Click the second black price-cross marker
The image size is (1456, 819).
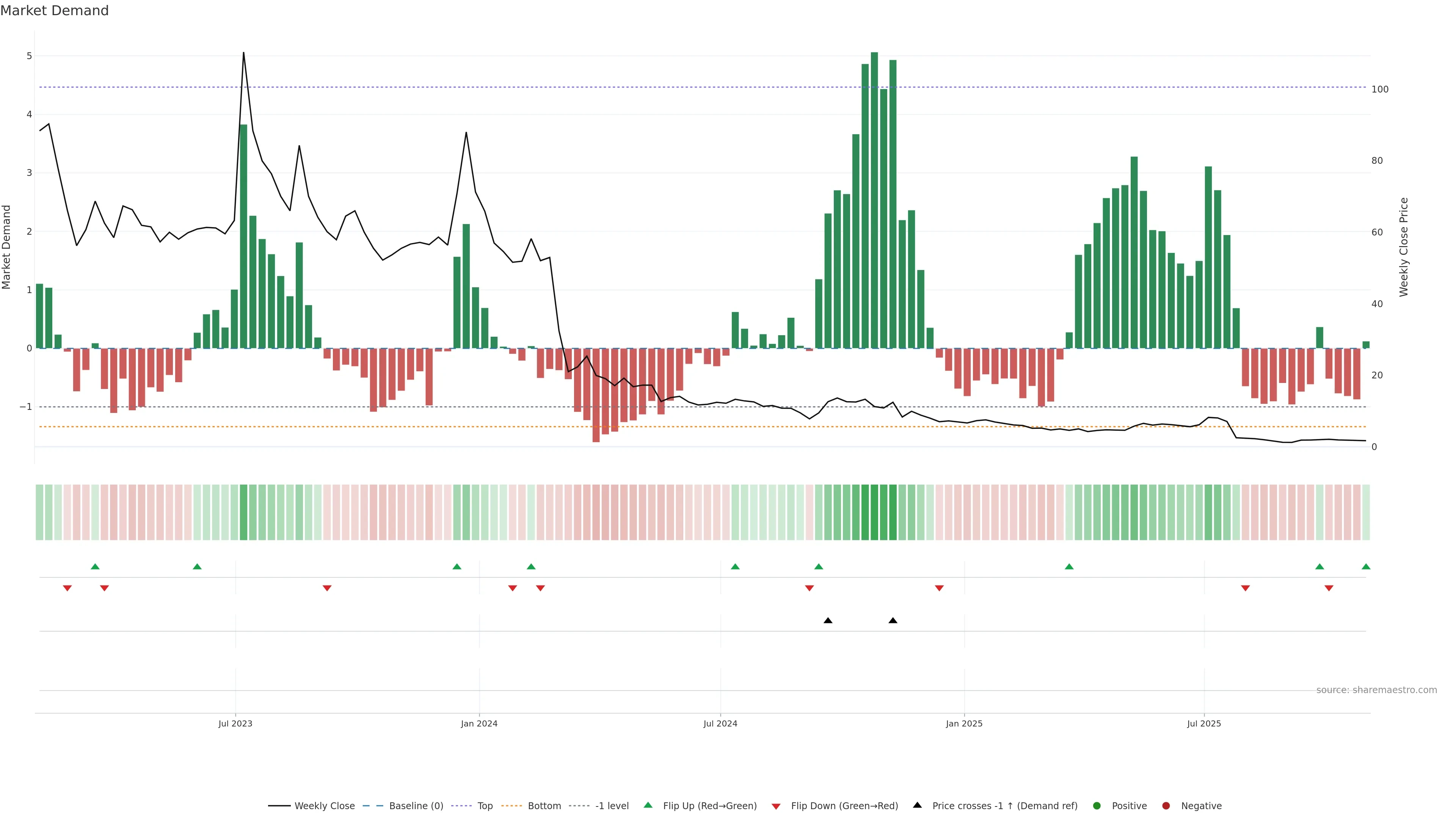(x=893, y=621)
